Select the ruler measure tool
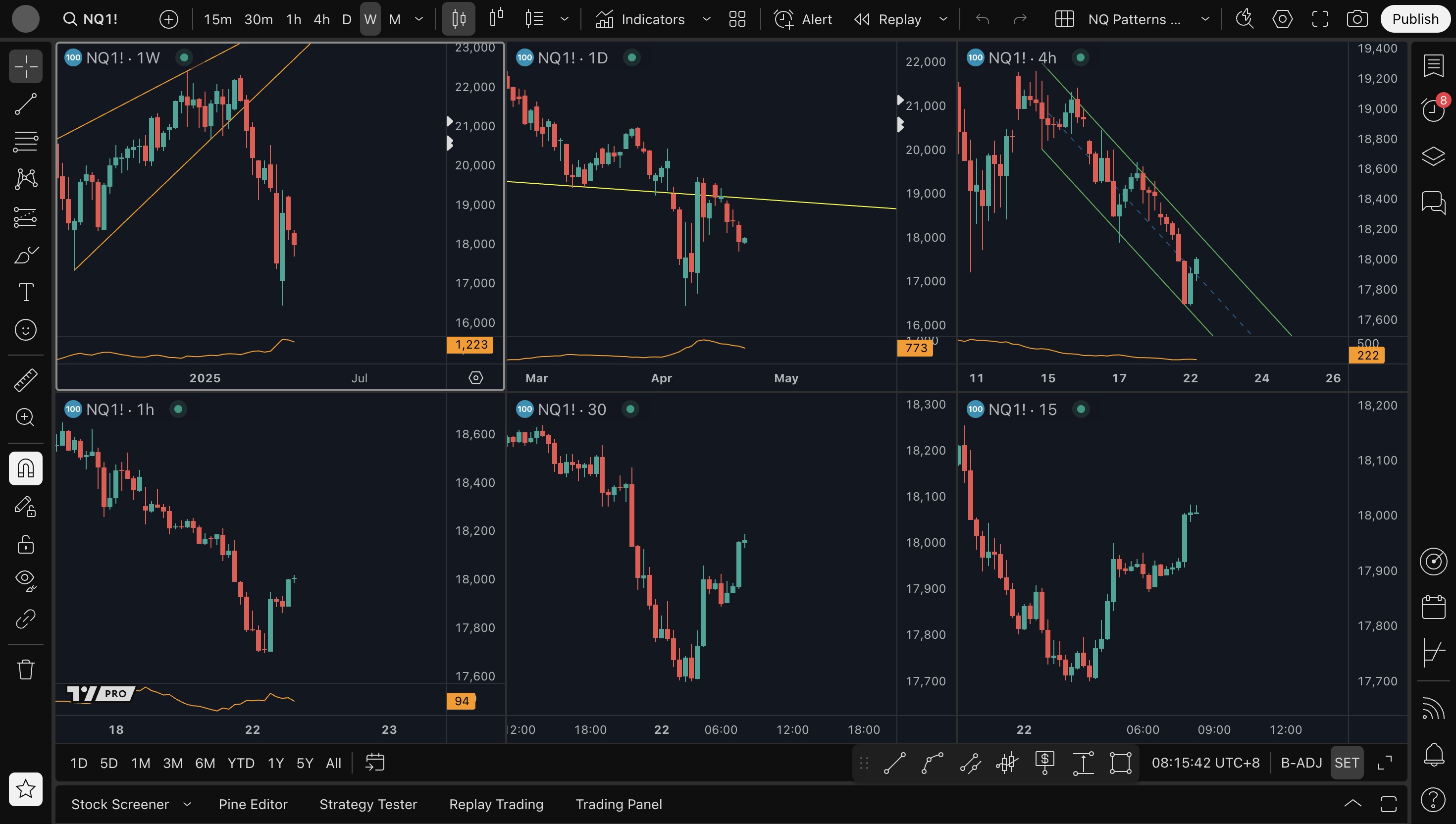 [x=25, y=380]
